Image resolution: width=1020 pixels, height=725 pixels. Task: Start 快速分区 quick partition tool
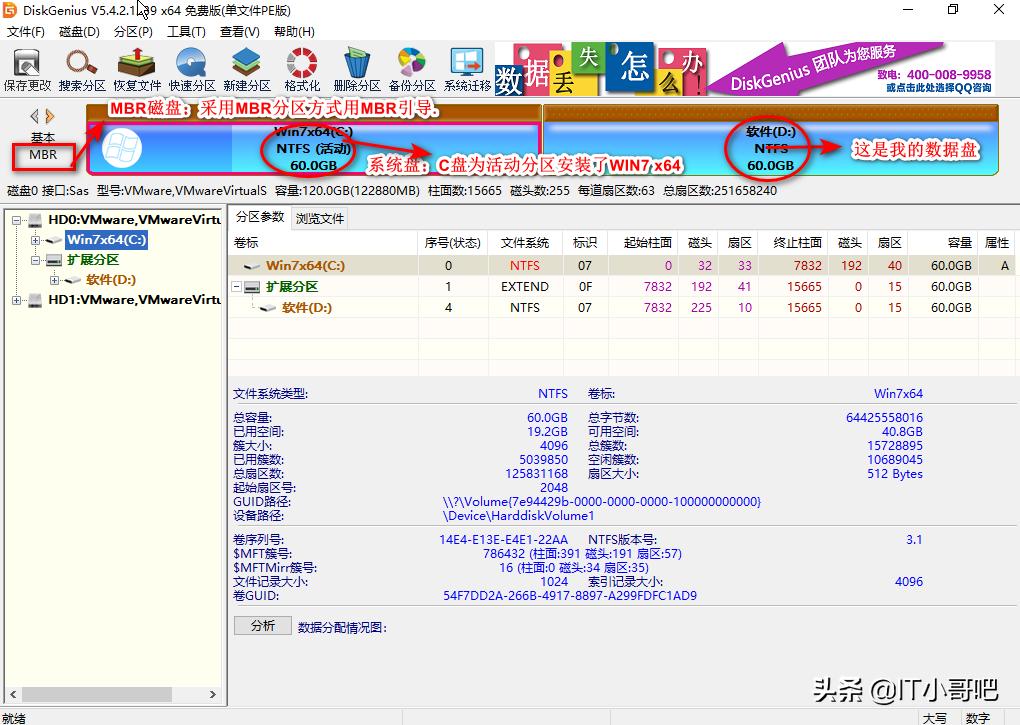192,70
